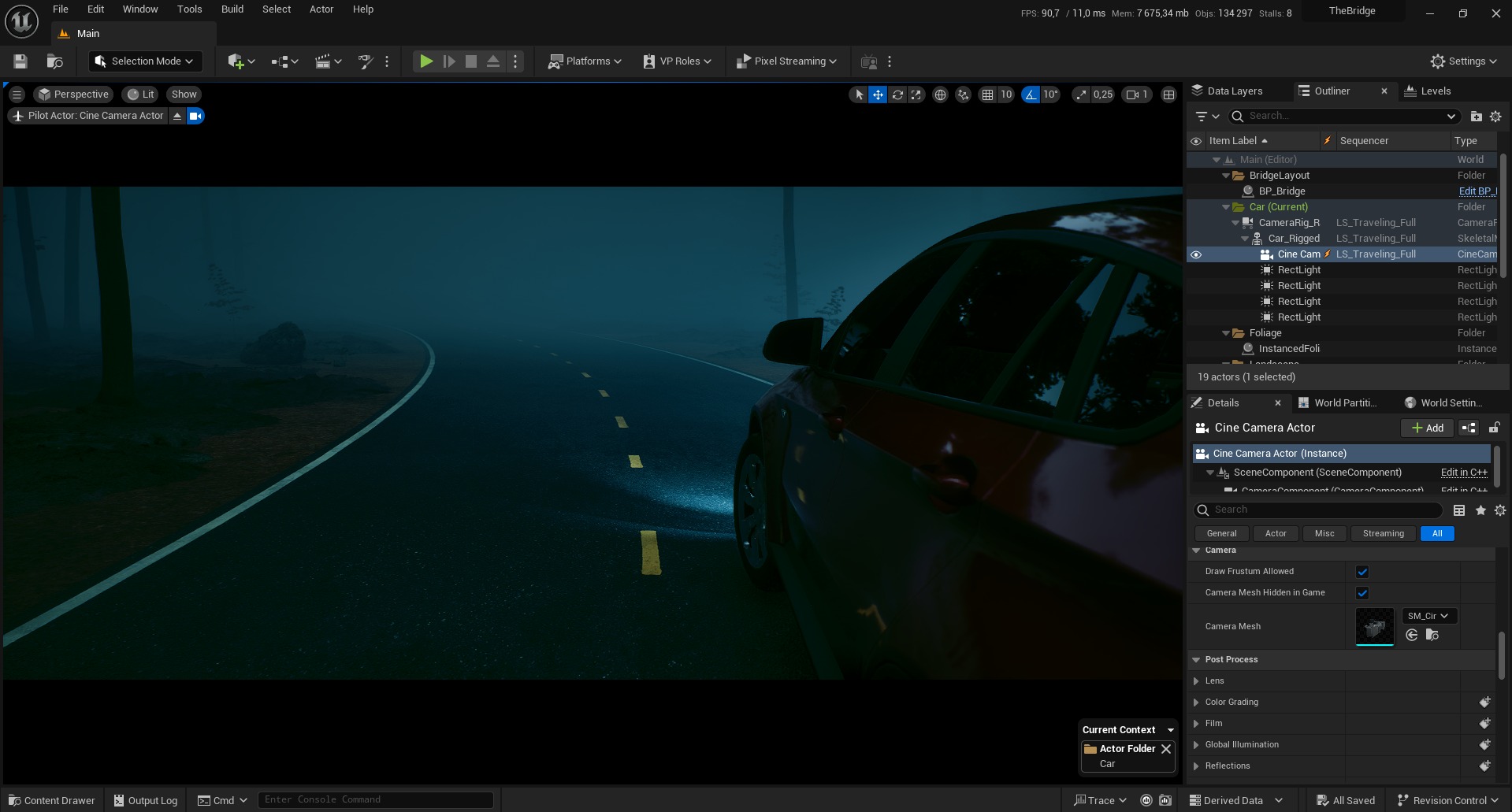
Task: Open the Platforms dropdown
Action: pyautogui.click(x=585, y=61)
